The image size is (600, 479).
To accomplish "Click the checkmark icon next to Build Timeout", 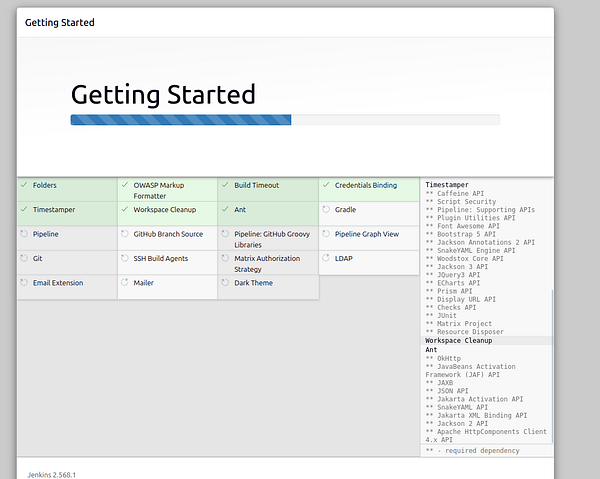I will pyautogui.click(x=225, y=185).
